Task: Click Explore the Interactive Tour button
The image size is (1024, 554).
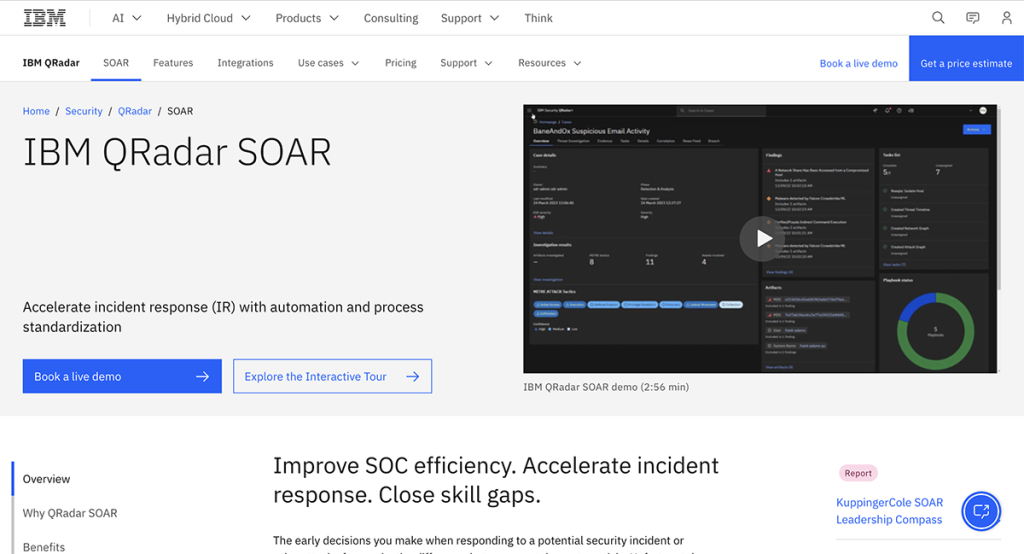Action: pyautogui.click(x=332, y=376)
